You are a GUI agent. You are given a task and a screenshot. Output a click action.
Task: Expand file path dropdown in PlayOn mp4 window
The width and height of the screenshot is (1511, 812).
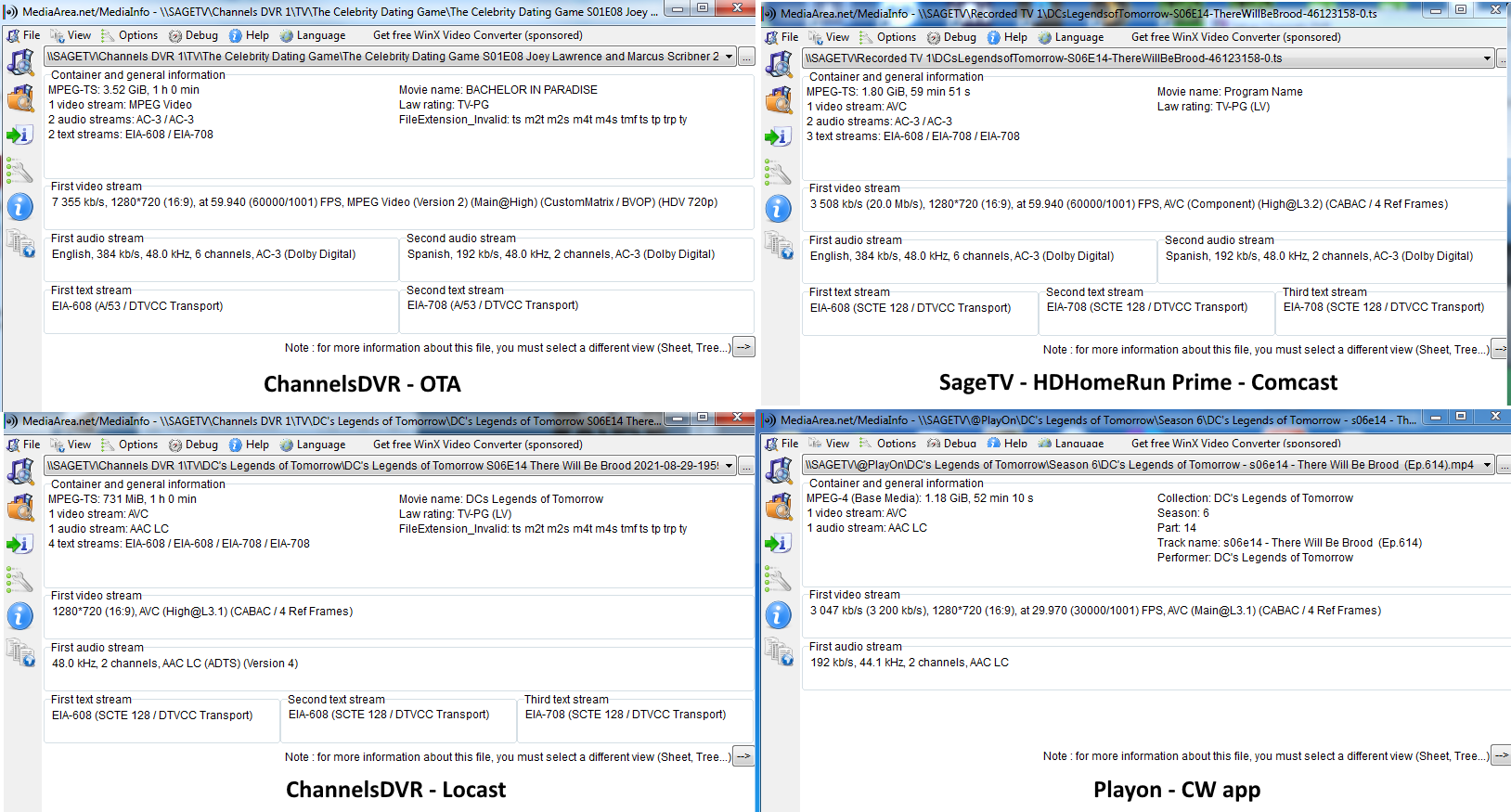[x=1487, y=465]
